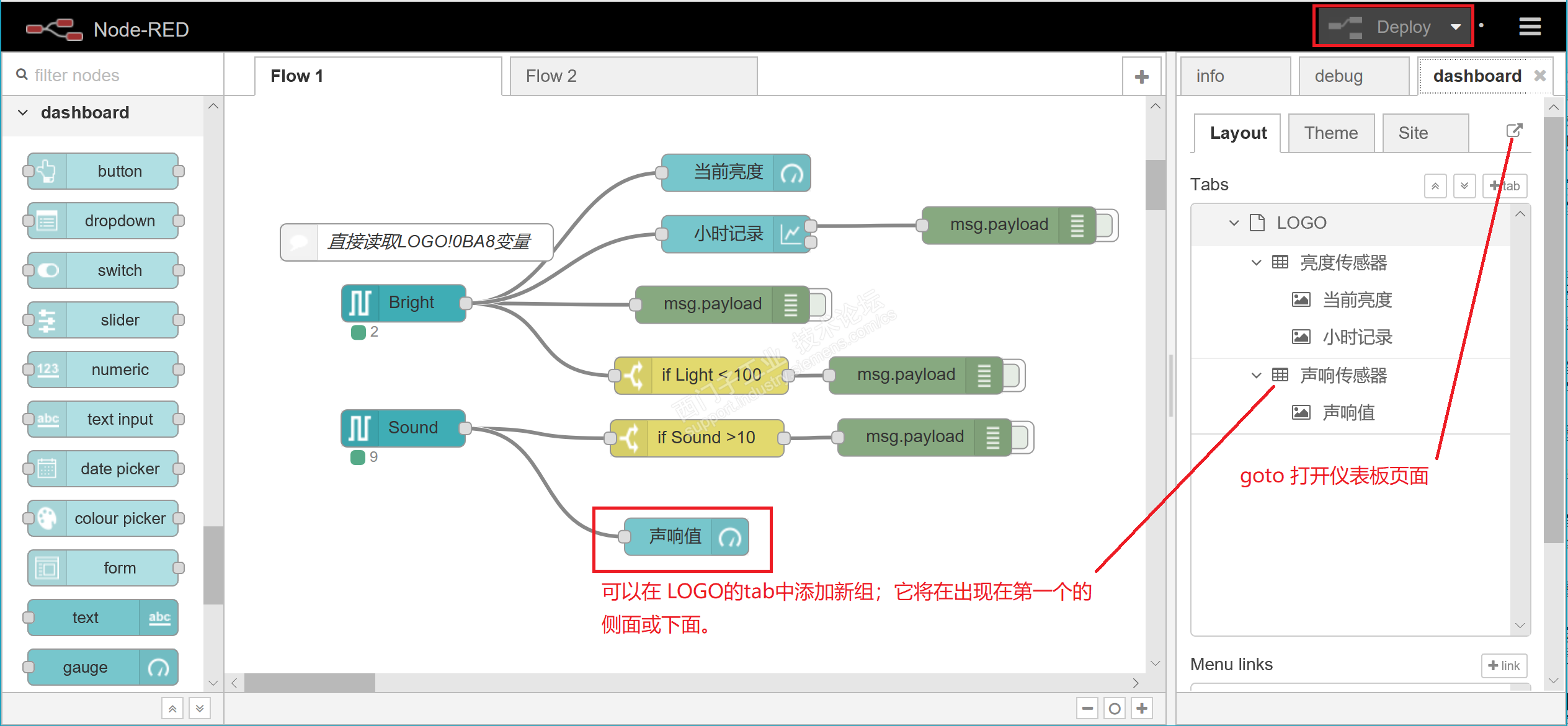Click the add new flow plus button

pos(1141,77)
